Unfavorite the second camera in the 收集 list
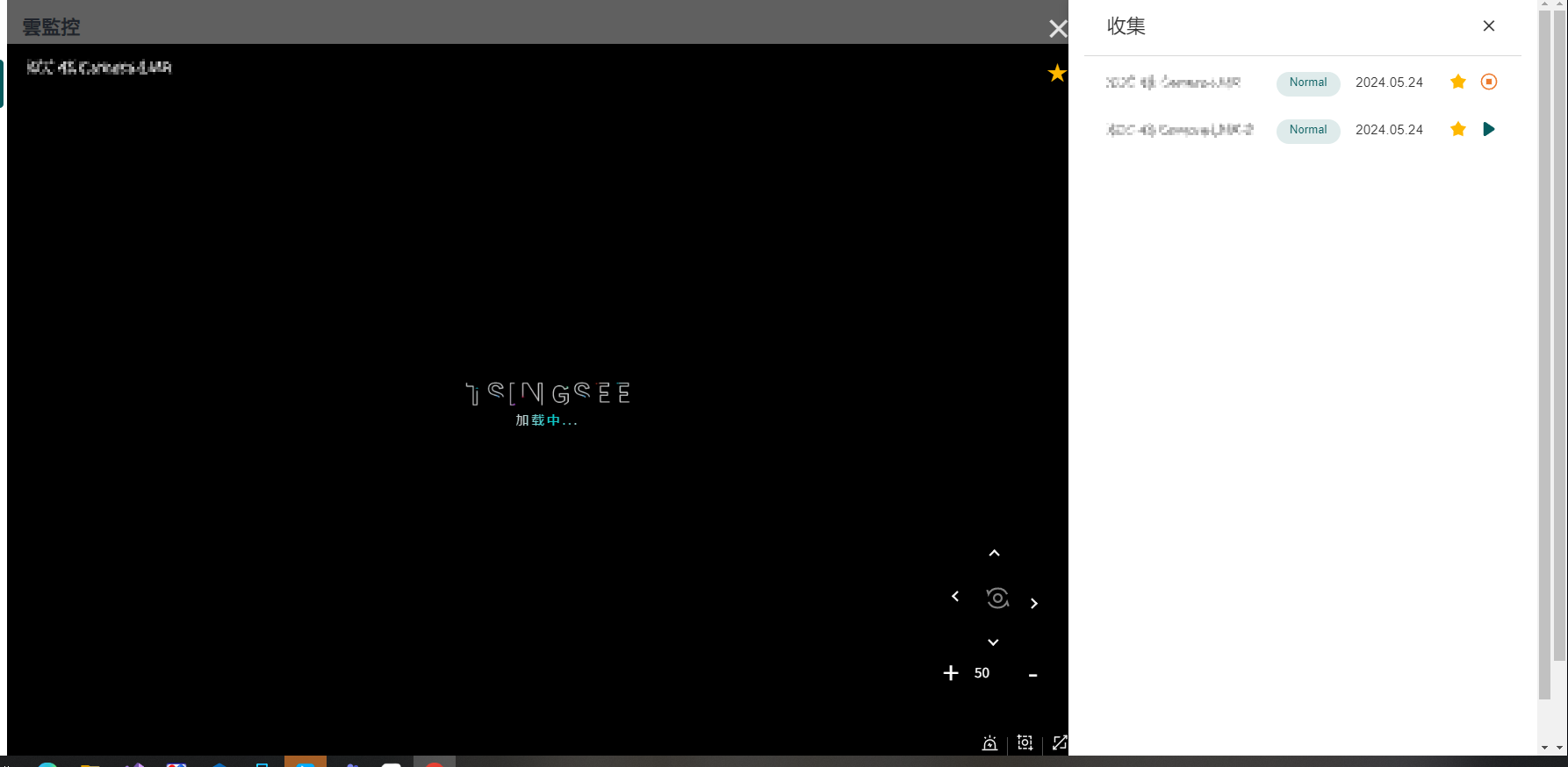The image size is (1568, 767). pyautogui.click(x=1458, y=129)
